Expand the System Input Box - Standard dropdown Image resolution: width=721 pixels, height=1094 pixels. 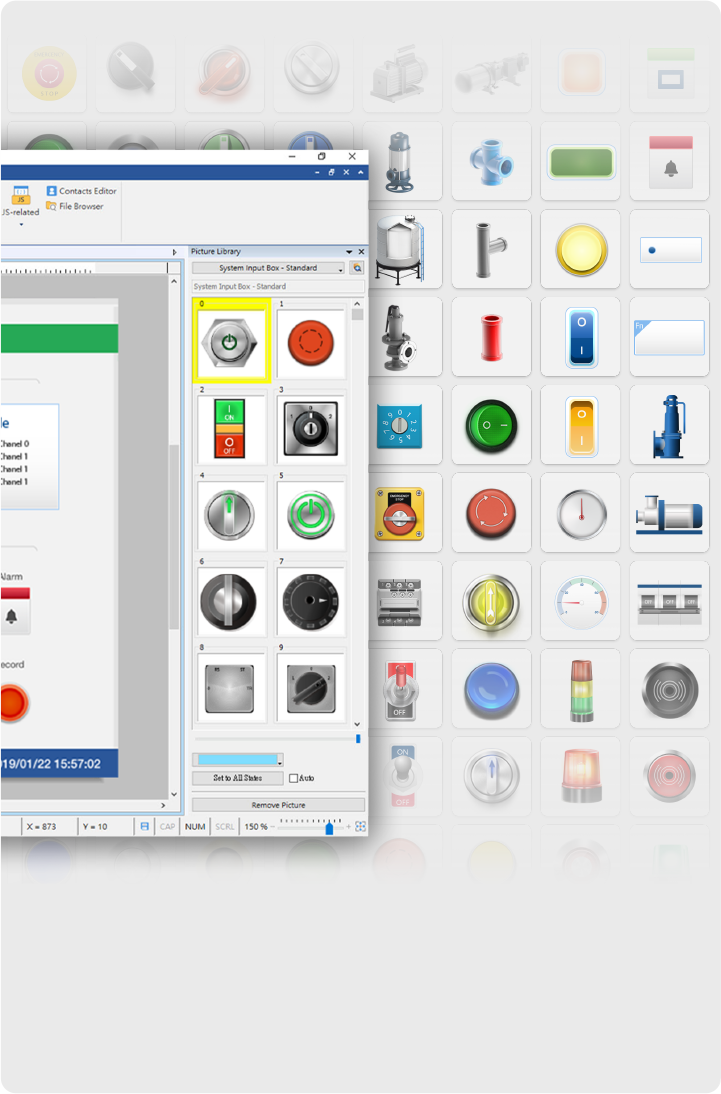tap(269, 268)
